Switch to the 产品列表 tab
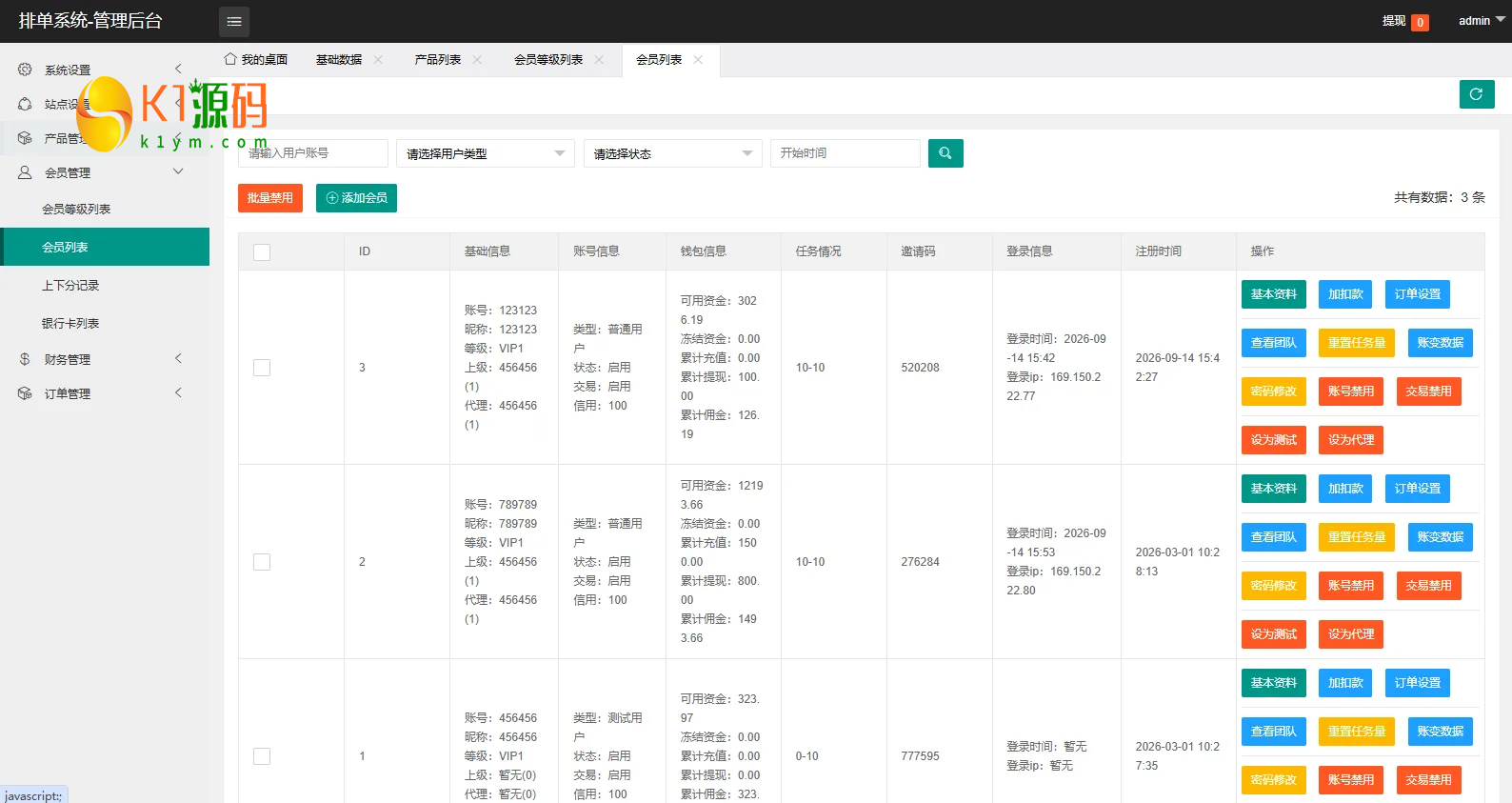 tap(438, 59)
